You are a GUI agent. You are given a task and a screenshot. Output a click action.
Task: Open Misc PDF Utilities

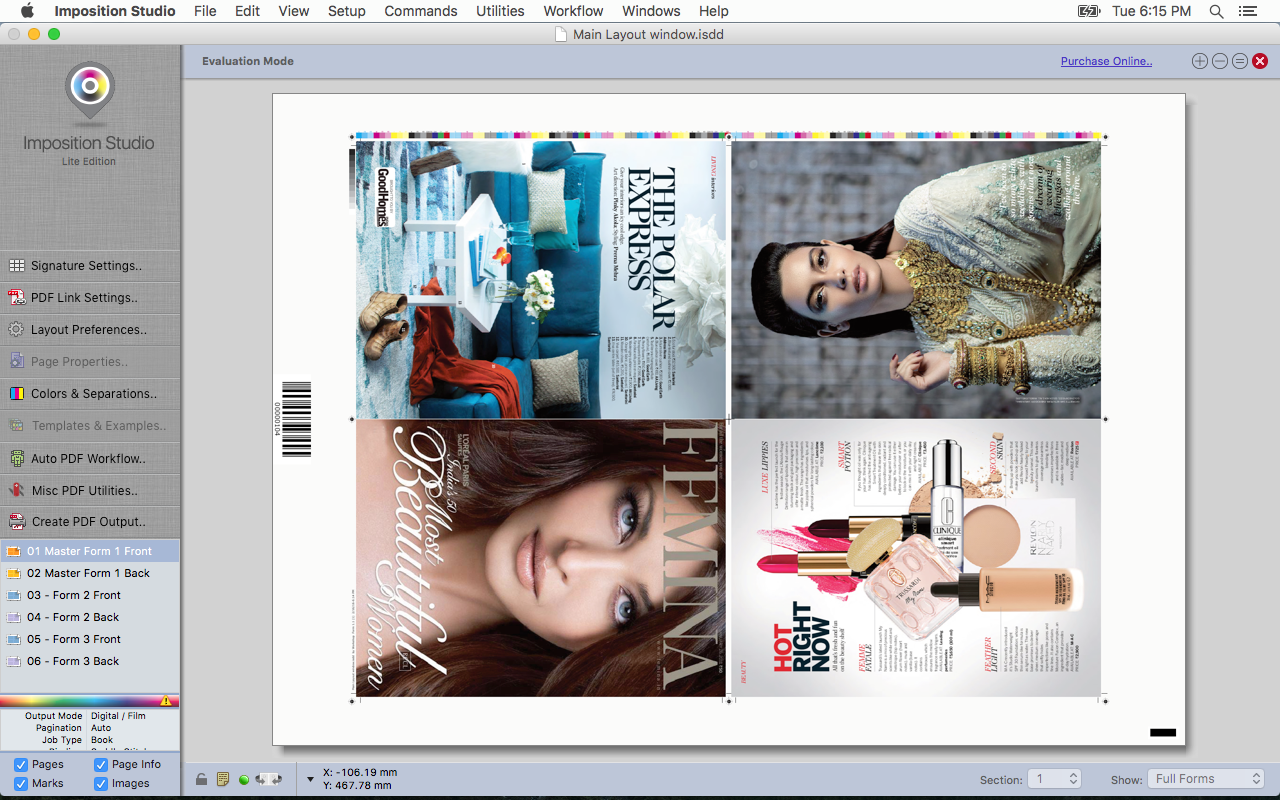pyautogui.click(x=90, y=490)
